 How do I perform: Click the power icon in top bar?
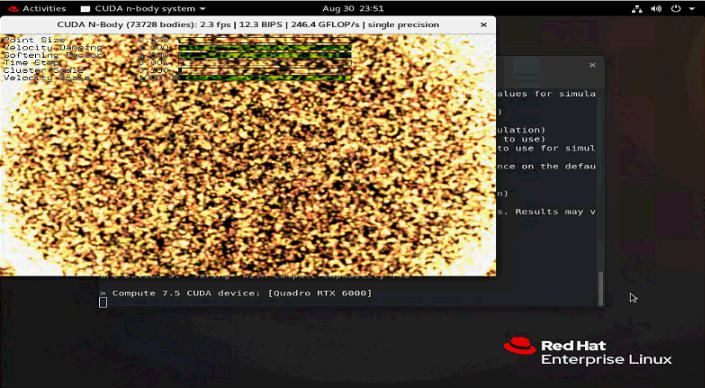tap(676, 9)
